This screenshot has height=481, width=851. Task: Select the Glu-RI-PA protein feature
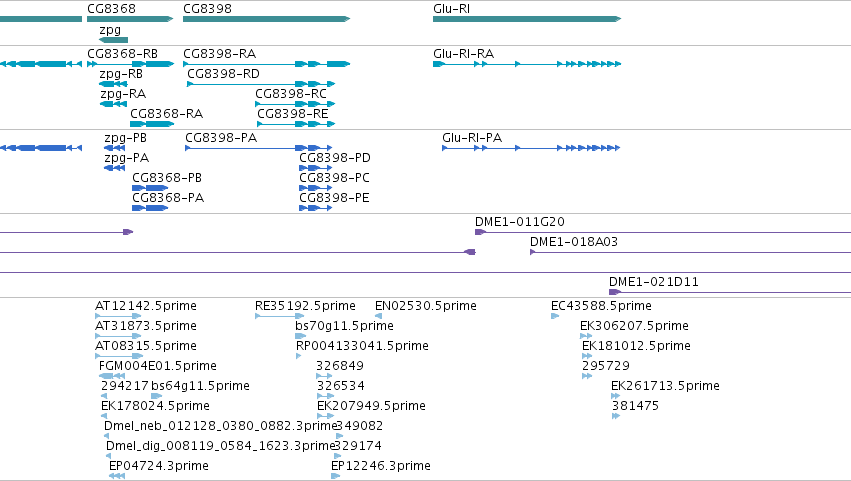(x=531, y=148)
